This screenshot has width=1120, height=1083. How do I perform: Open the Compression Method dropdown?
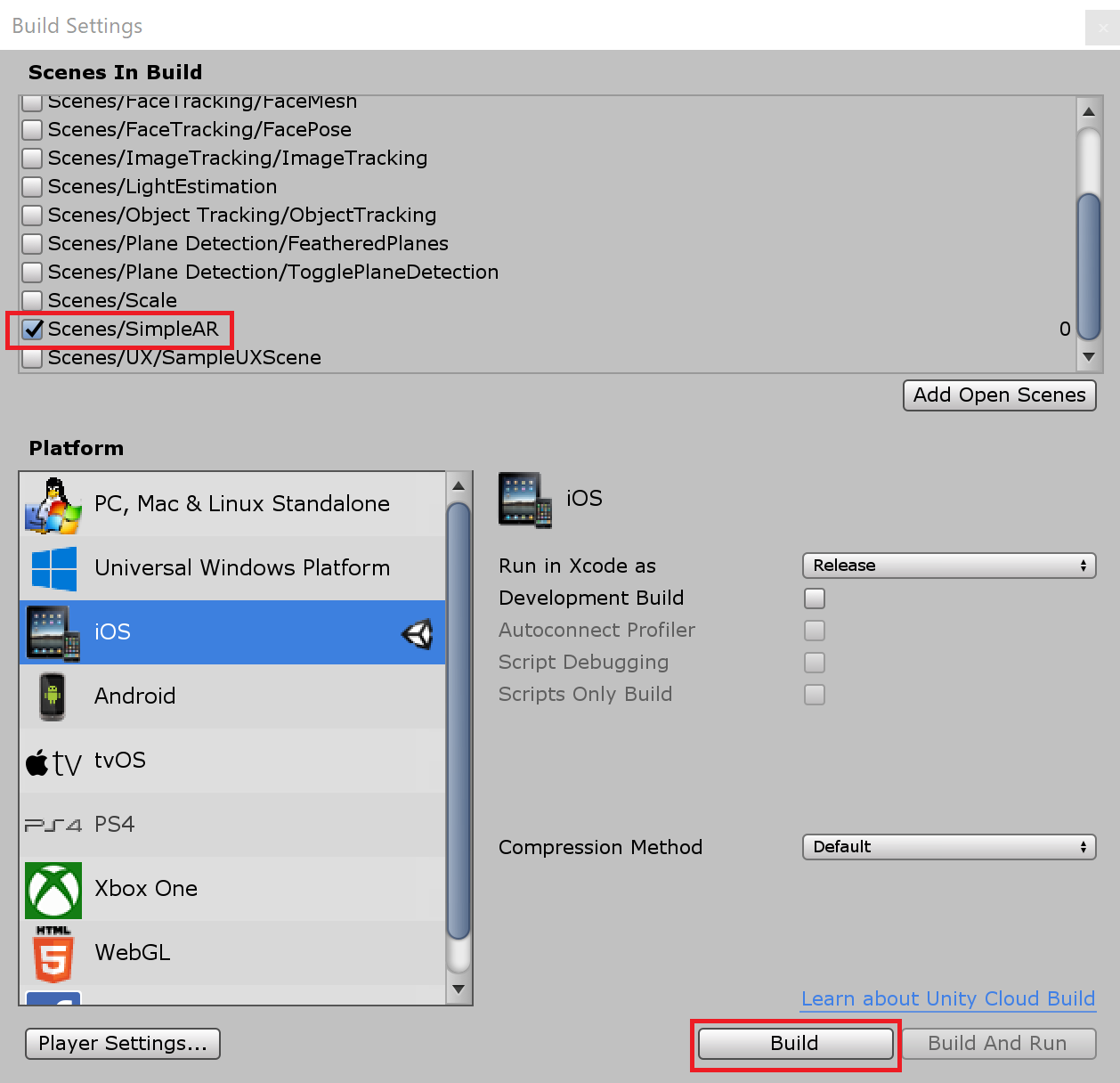948,847
